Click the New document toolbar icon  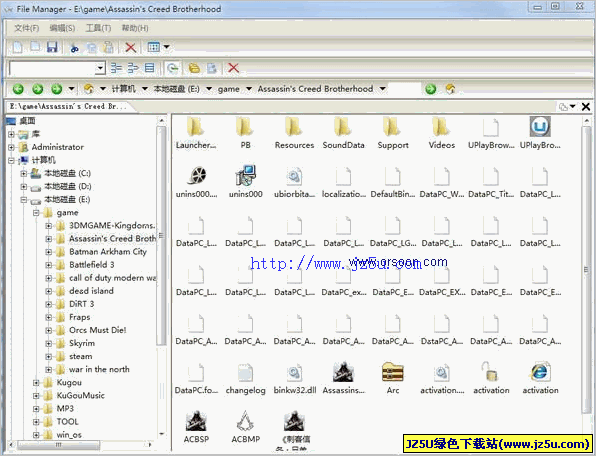17,47
